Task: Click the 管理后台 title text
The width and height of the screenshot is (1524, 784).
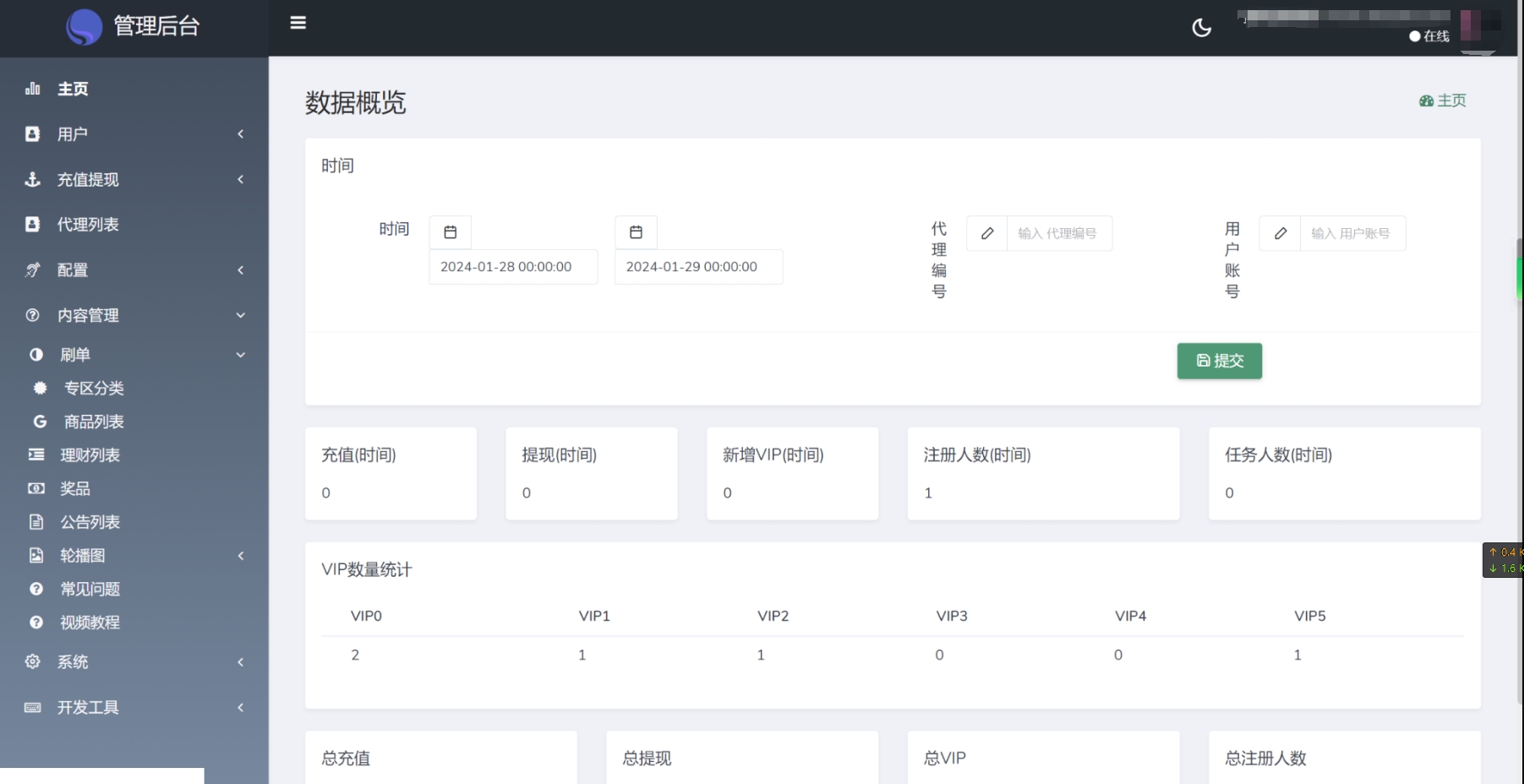Action: 156,26
